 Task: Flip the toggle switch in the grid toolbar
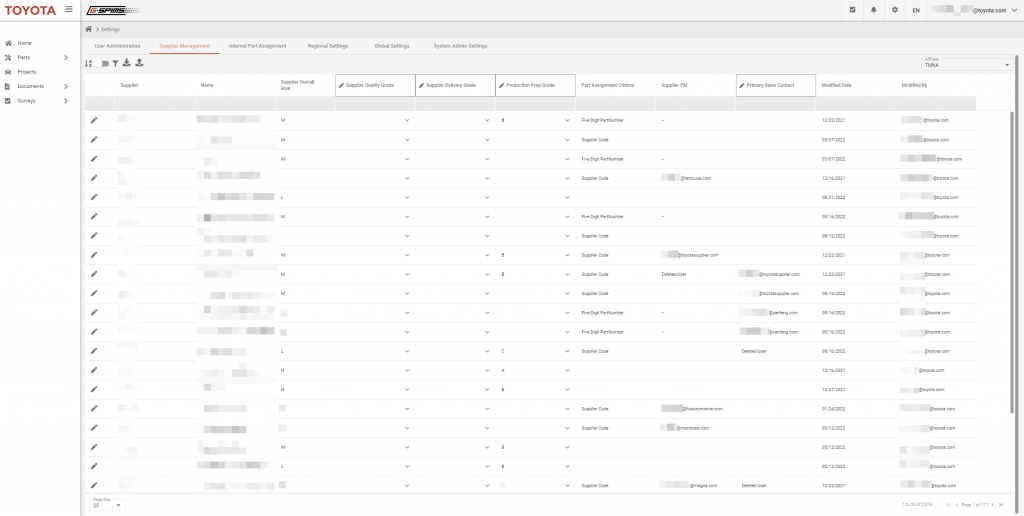coord(102,63)
